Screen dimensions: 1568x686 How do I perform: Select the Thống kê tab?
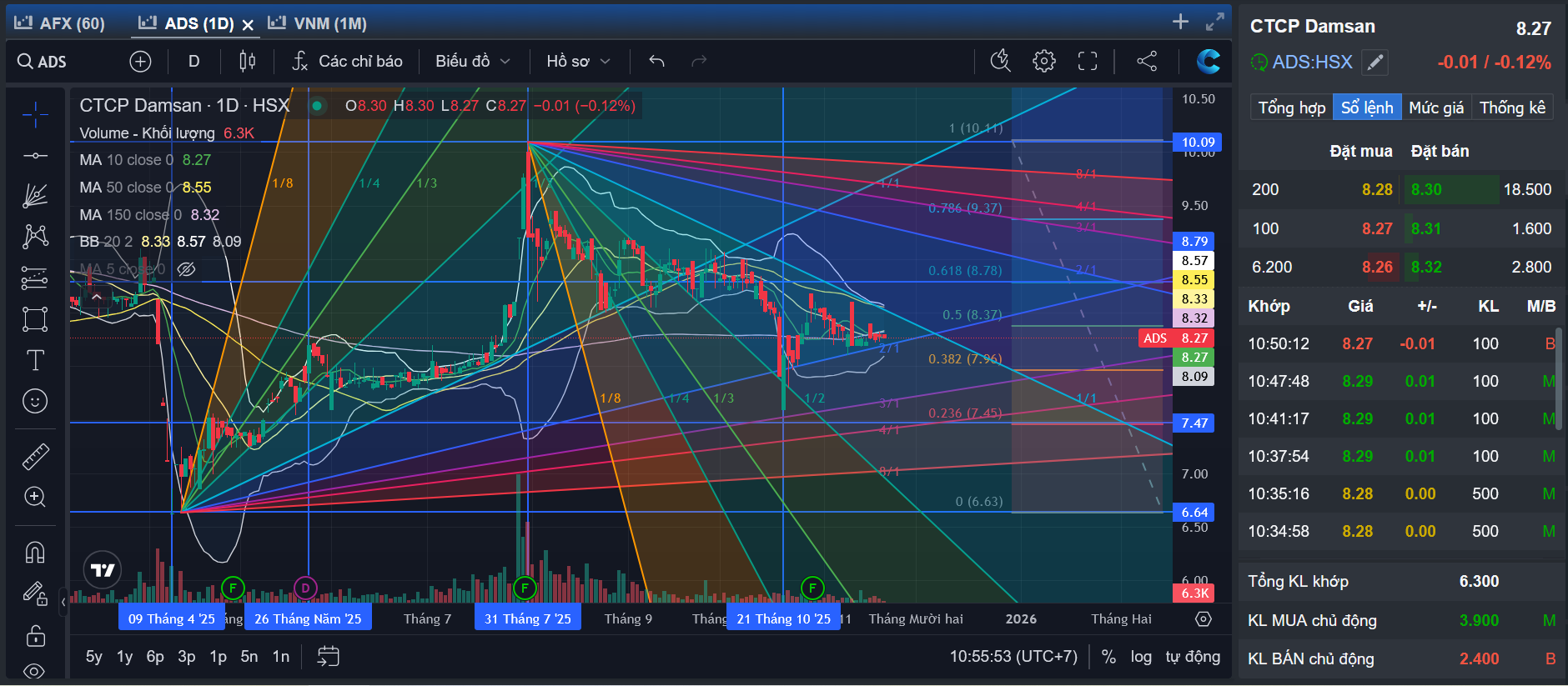(1512, 108)
